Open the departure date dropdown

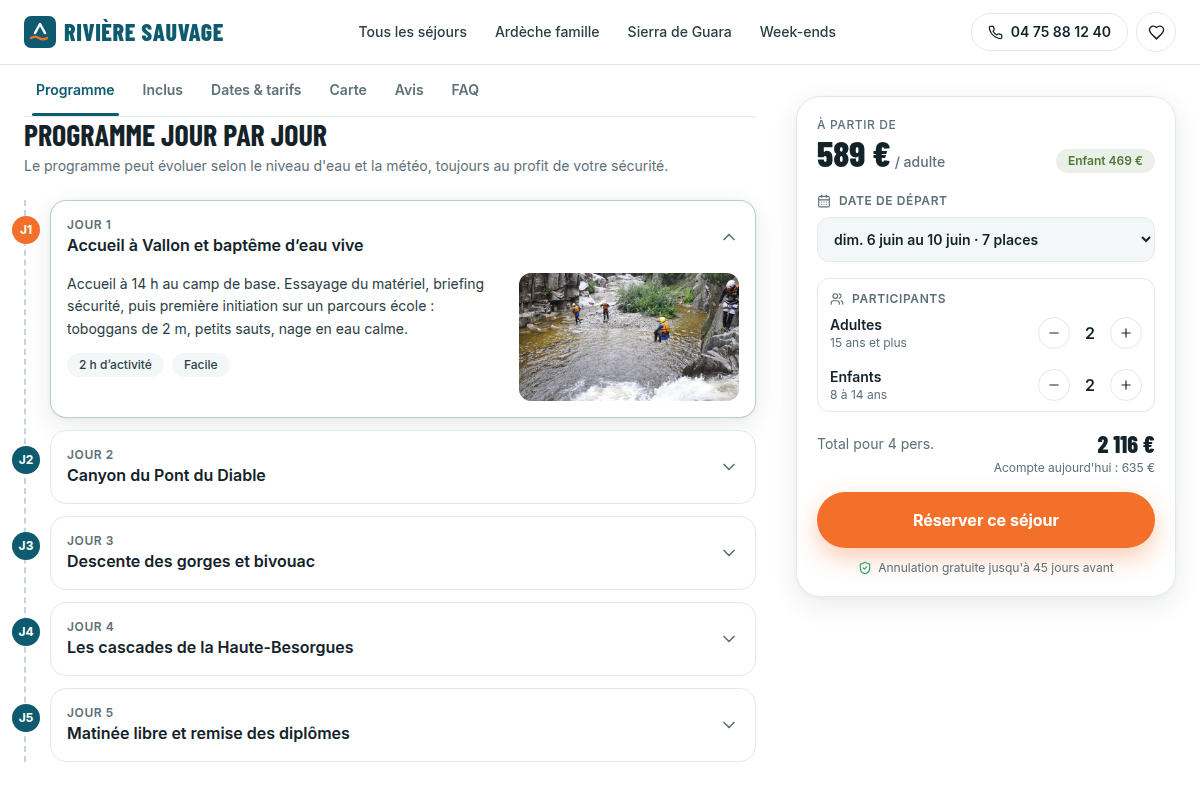coord(986,240)
